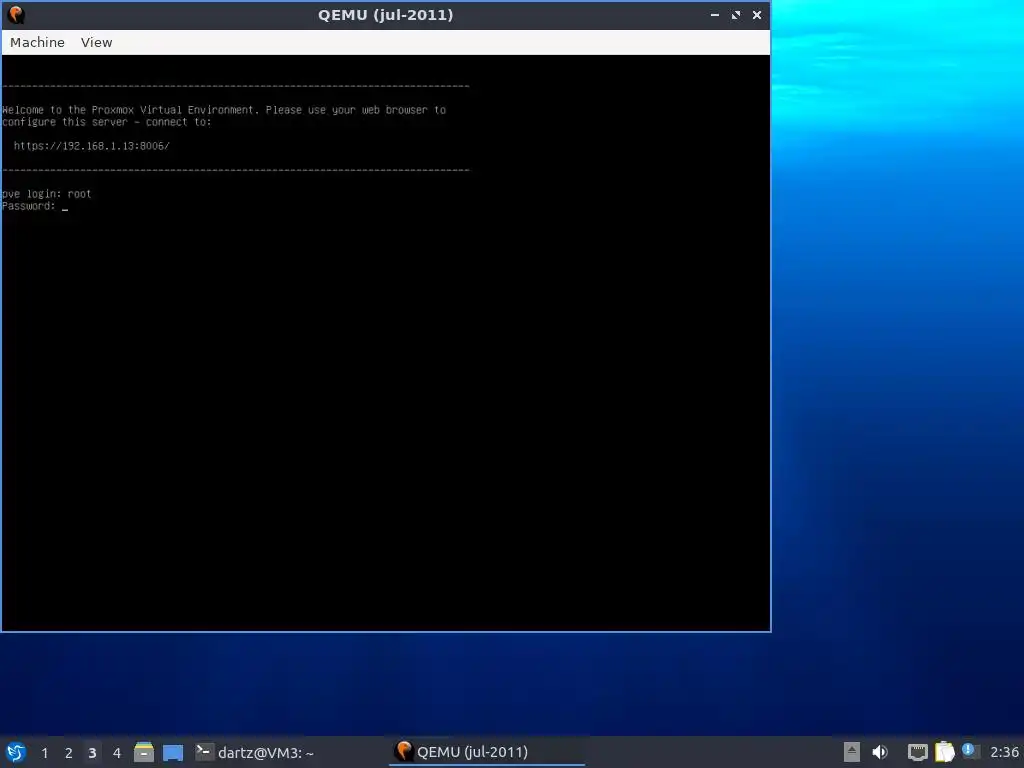Switch to workspace 1

44,752
